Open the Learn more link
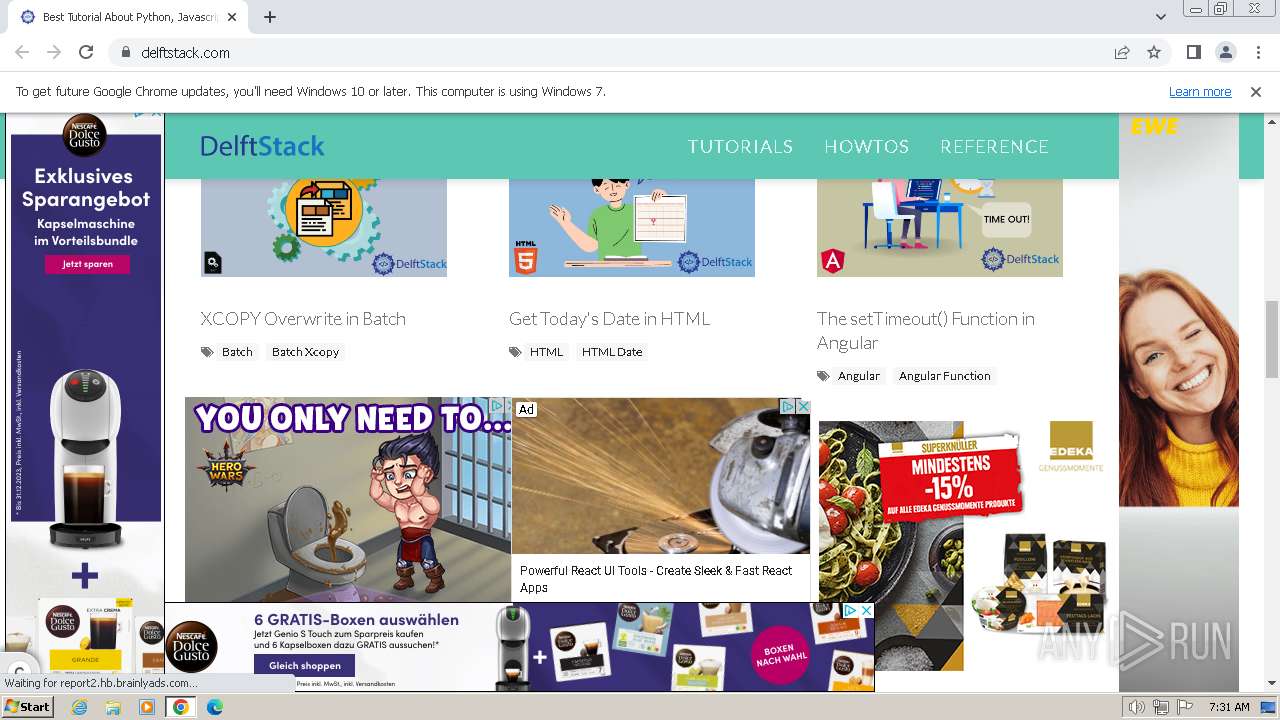Viewport: 1280px width, 720px height. click(x=1200, y=91)
